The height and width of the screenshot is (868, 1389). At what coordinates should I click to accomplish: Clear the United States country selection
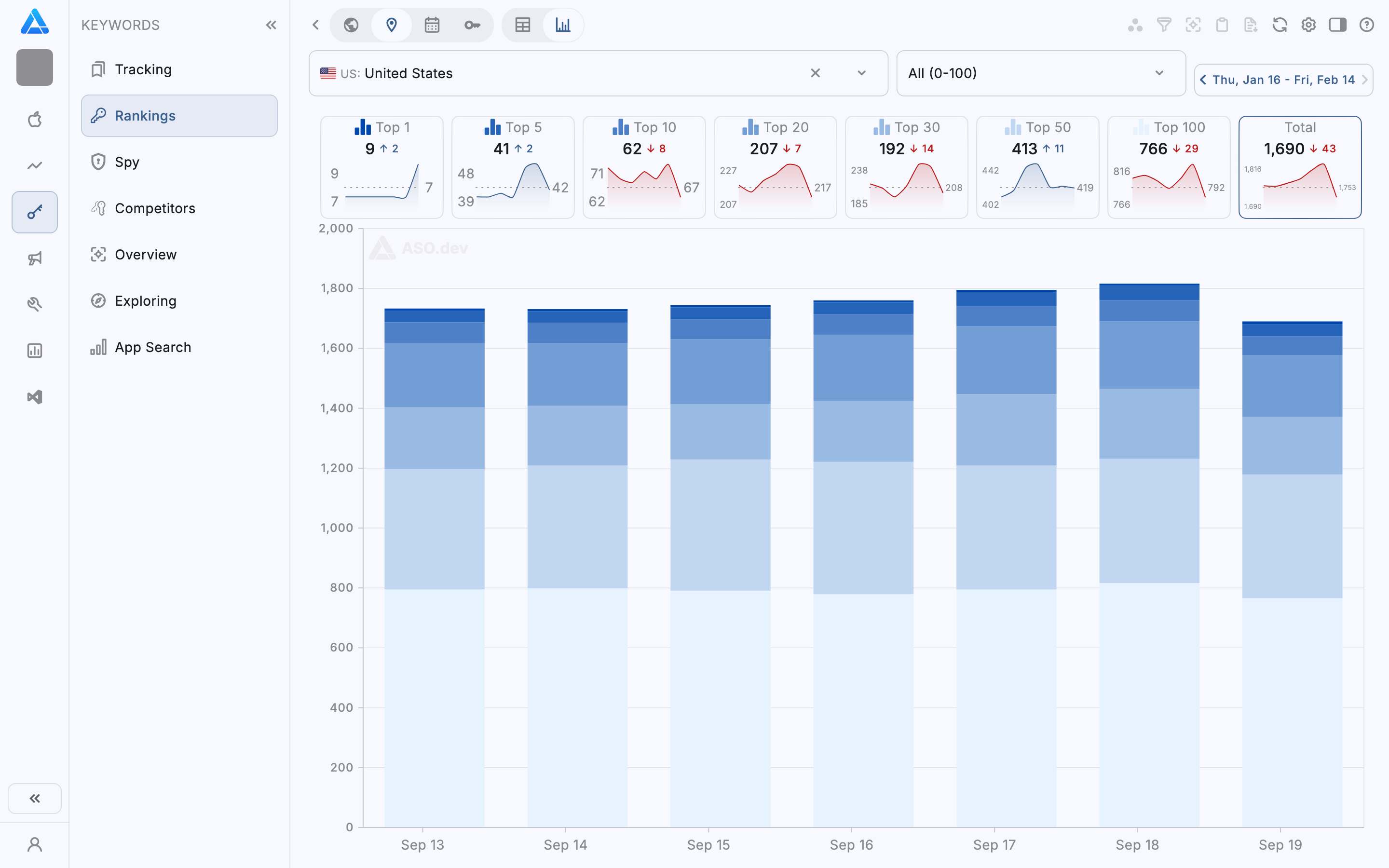pos(815,73)
